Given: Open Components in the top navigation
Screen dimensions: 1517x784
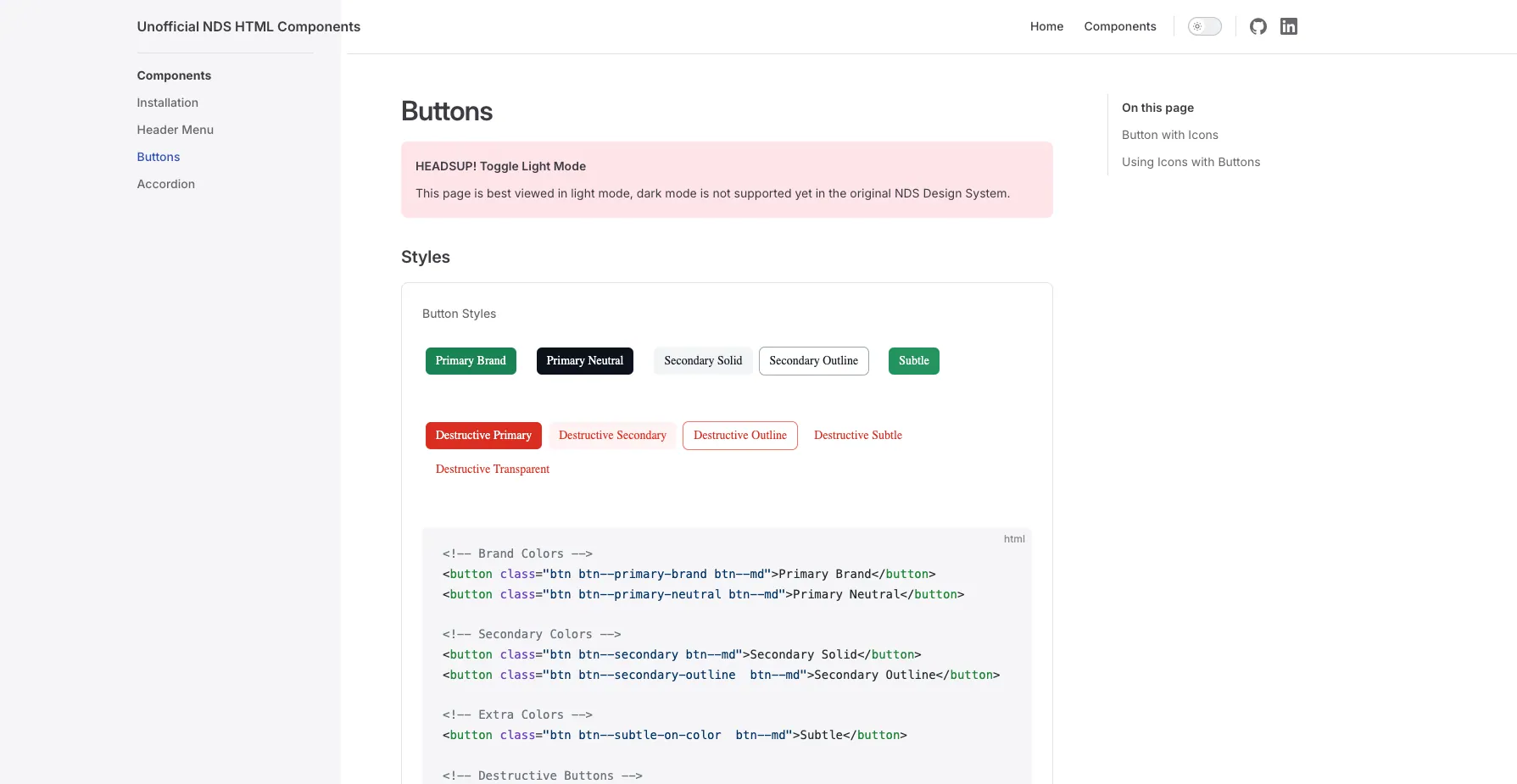Looking at the screenshot, I should pos(1120,26).
